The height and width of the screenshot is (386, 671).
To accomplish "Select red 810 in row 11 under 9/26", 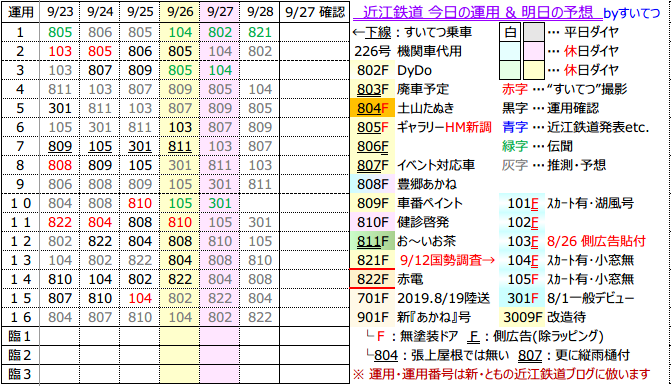I will click(x=180, y=222).
